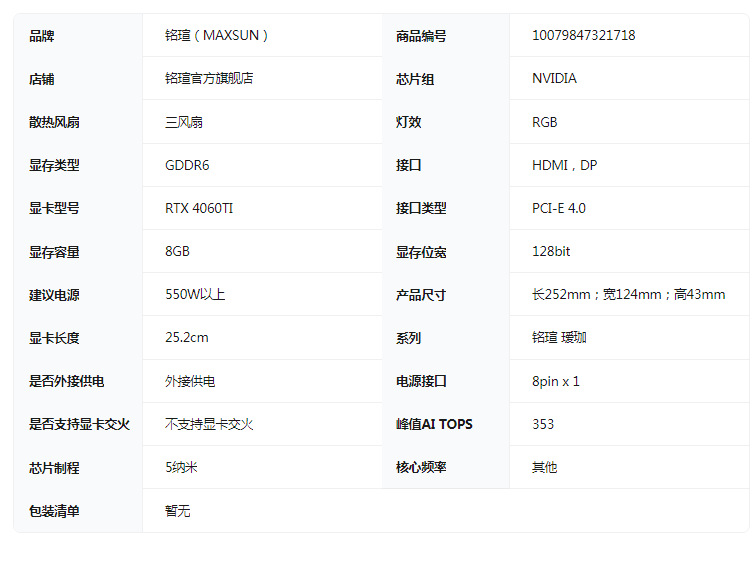754x565 pixels.
Task: Click the 芯片组 label
Action: 415,79
